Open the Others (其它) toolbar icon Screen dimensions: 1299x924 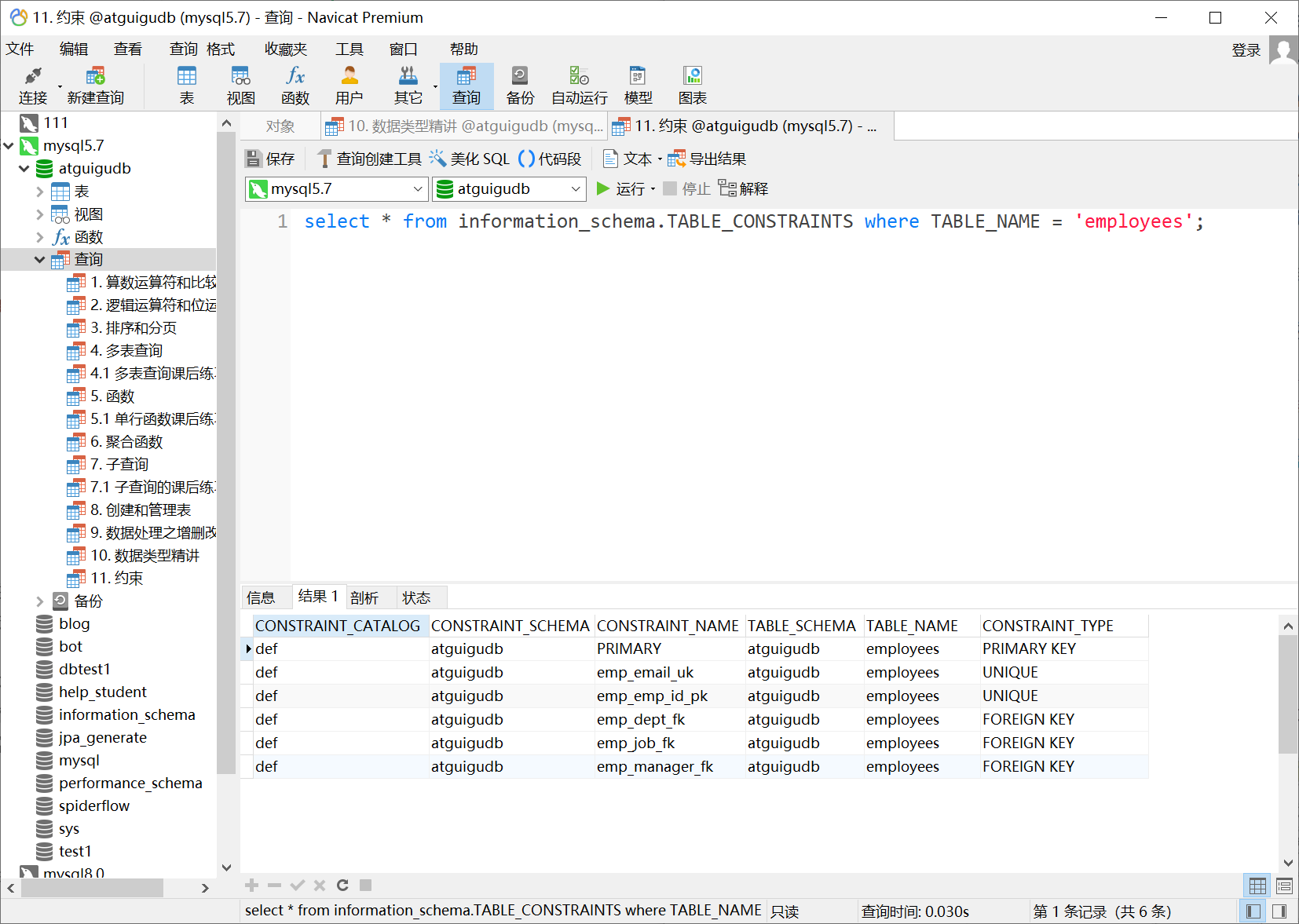click(408, 86)
